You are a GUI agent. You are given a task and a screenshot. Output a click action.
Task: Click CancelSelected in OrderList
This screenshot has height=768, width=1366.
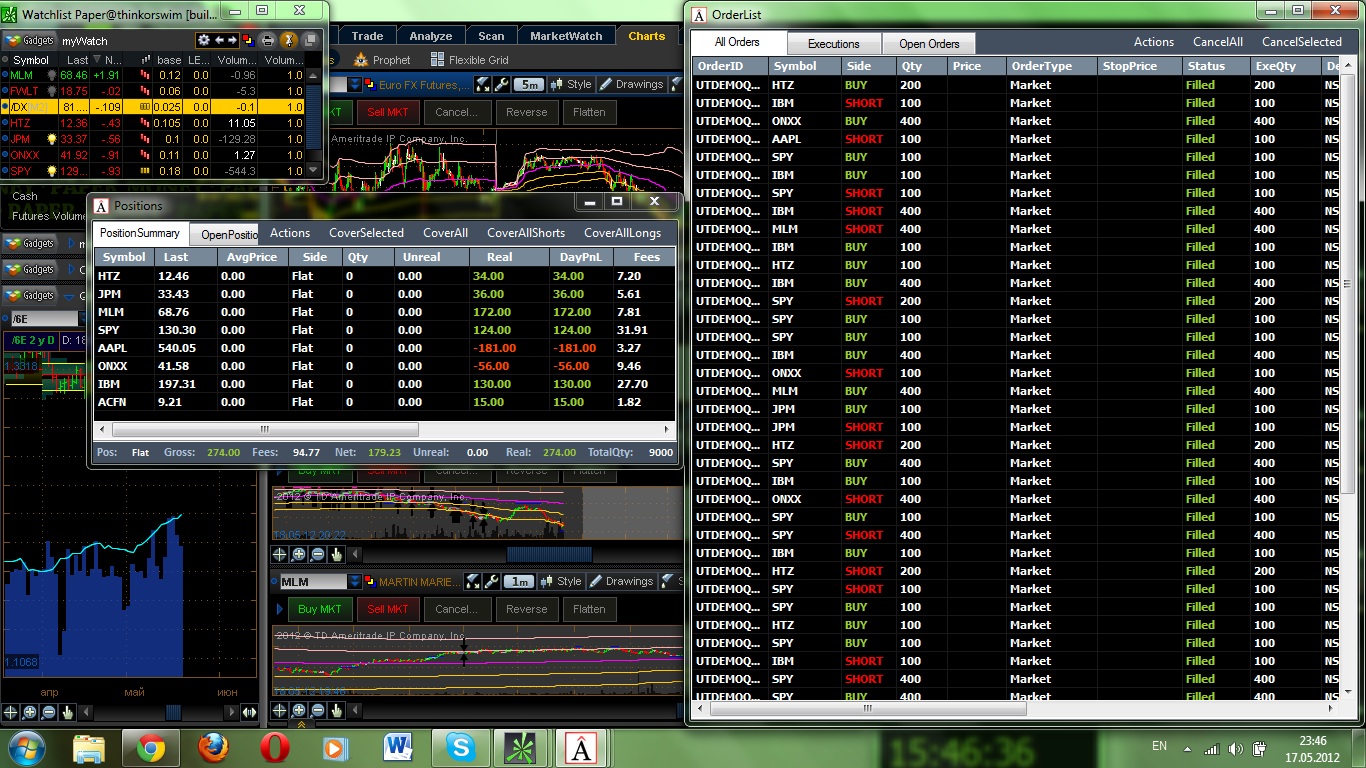click(x=1302, y=42)
